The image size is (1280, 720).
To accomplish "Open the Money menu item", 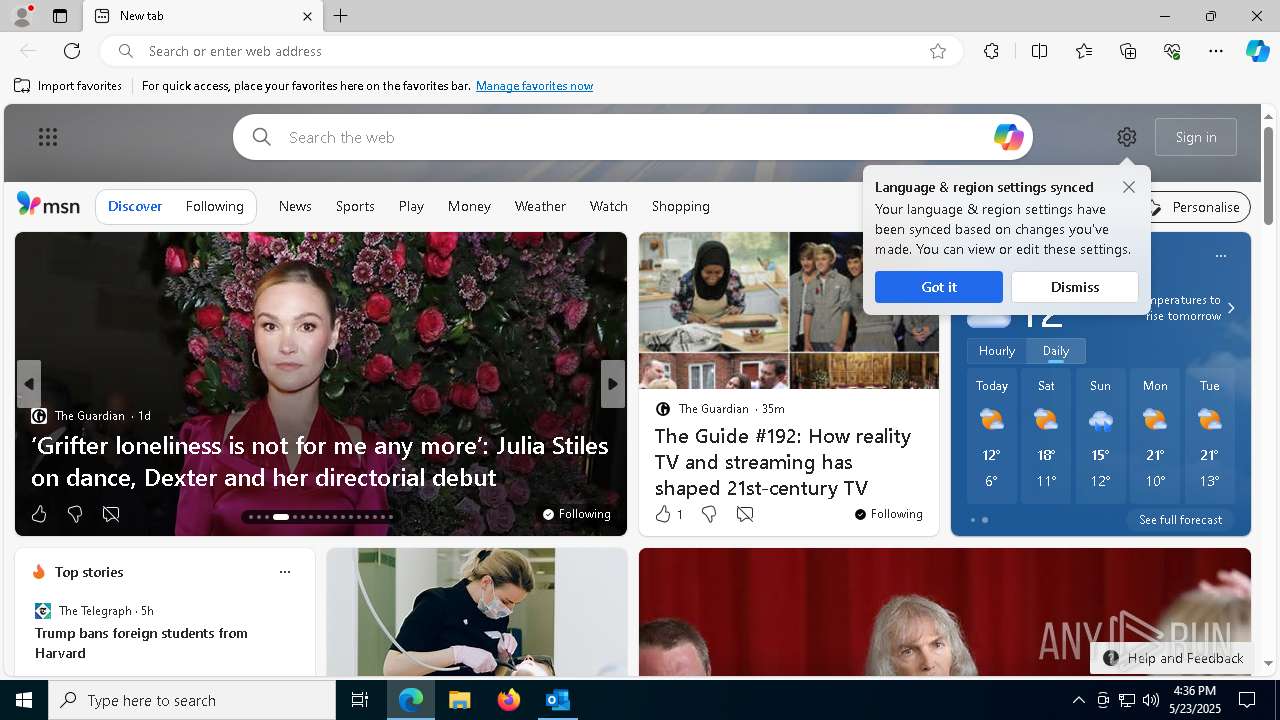I will tap(469, 206).
